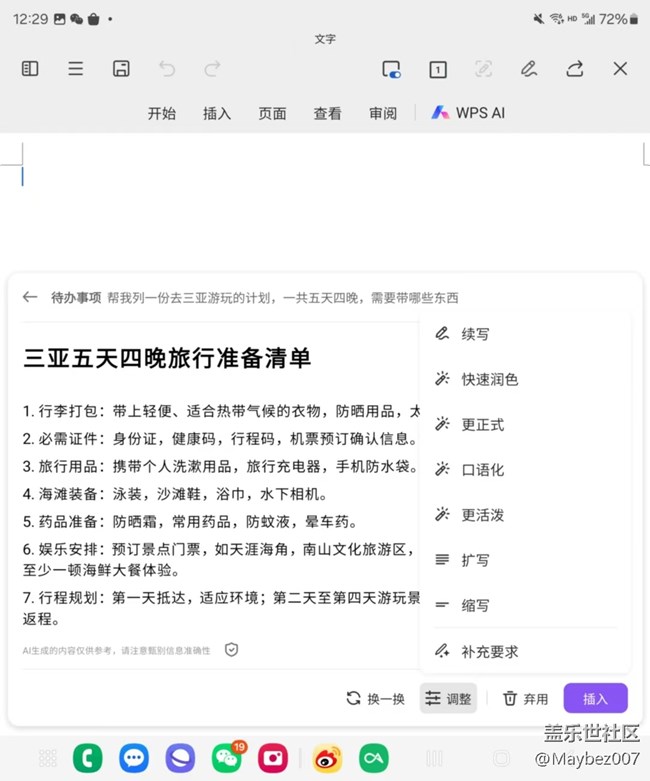Screen dimensions: 650x781
Task: Go back with the arrow beside 待办事项
Action: [30, 297]
